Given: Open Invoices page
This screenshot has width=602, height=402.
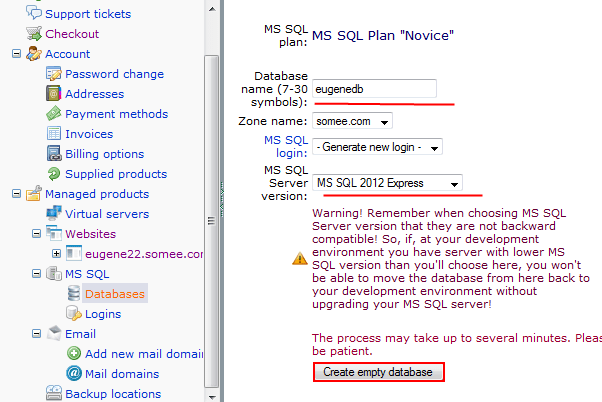Looking at the screenshot, I should pyautogui.click(x=89, y=134).
